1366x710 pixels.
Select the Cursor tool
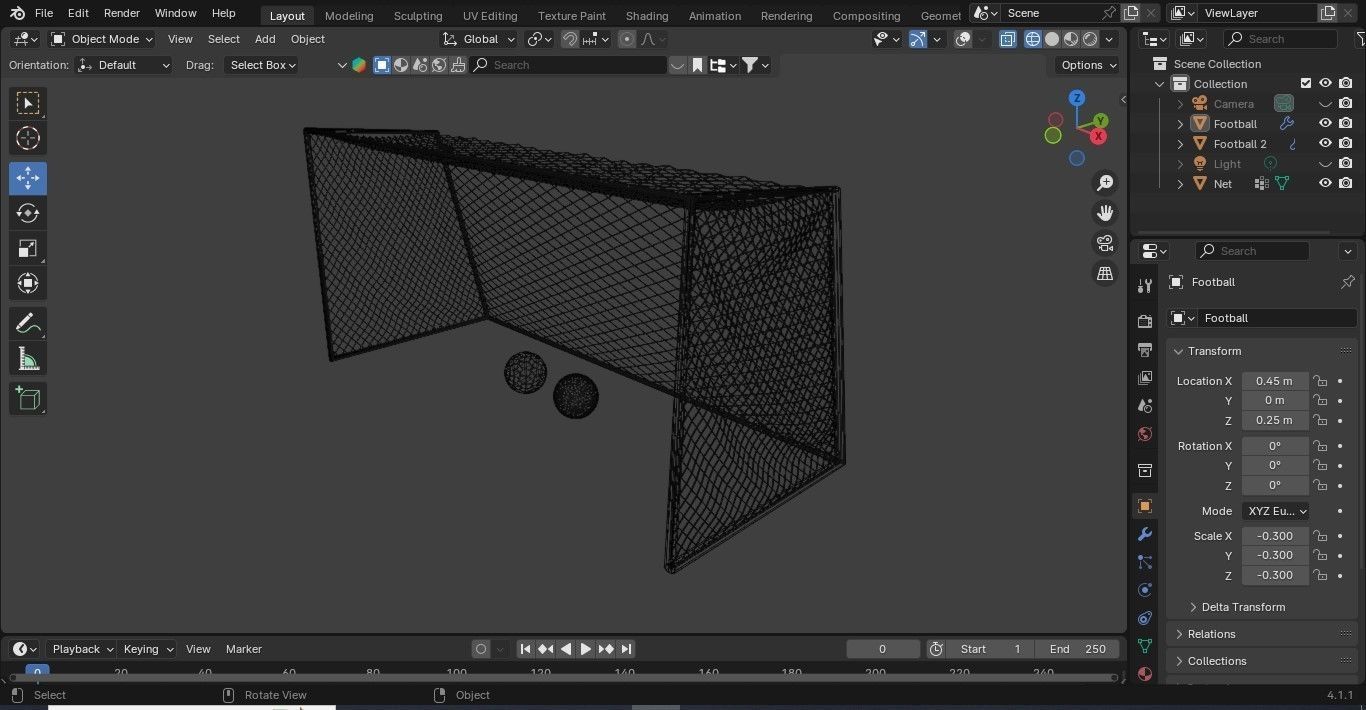pos(28,138)
